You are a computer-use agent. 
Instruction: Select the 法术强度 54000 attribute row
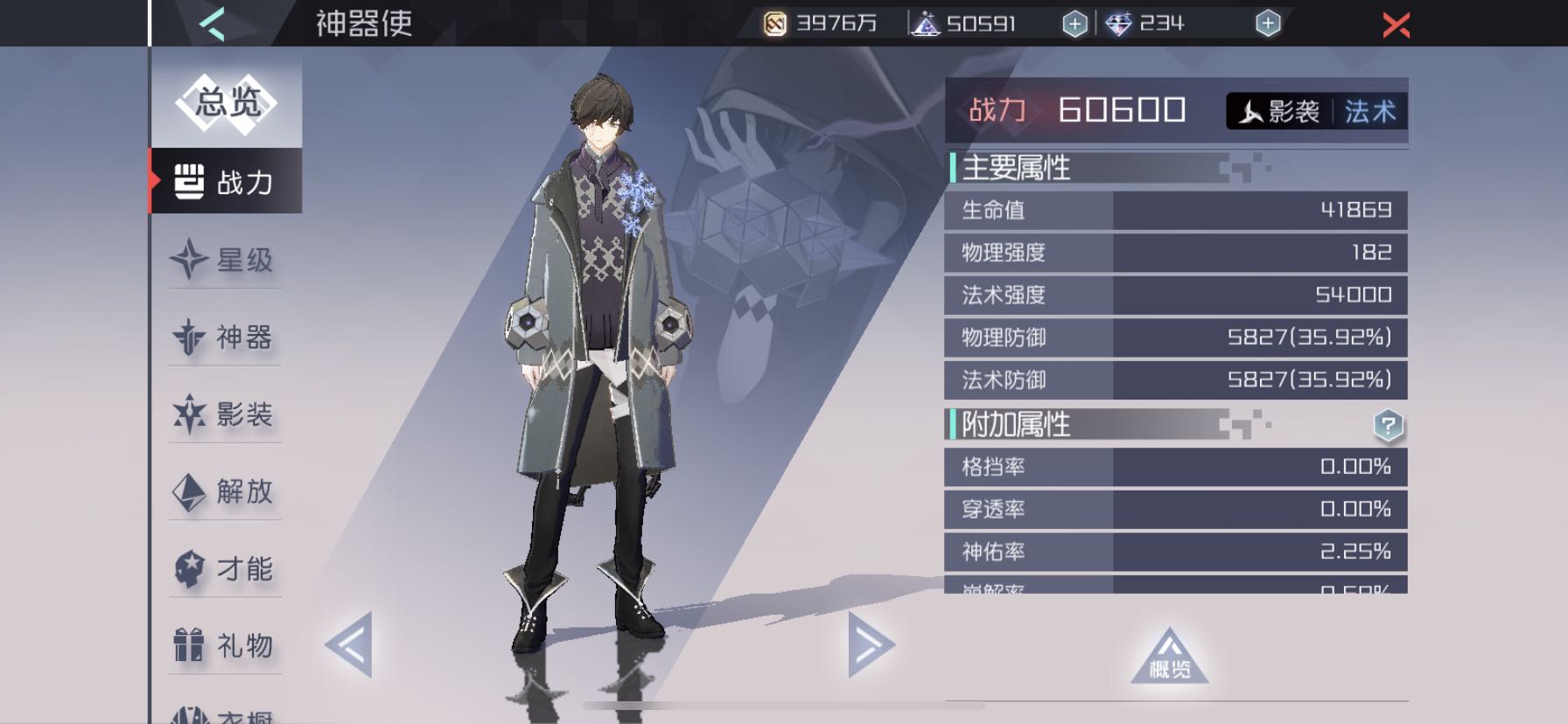[x=1176, y=295]
